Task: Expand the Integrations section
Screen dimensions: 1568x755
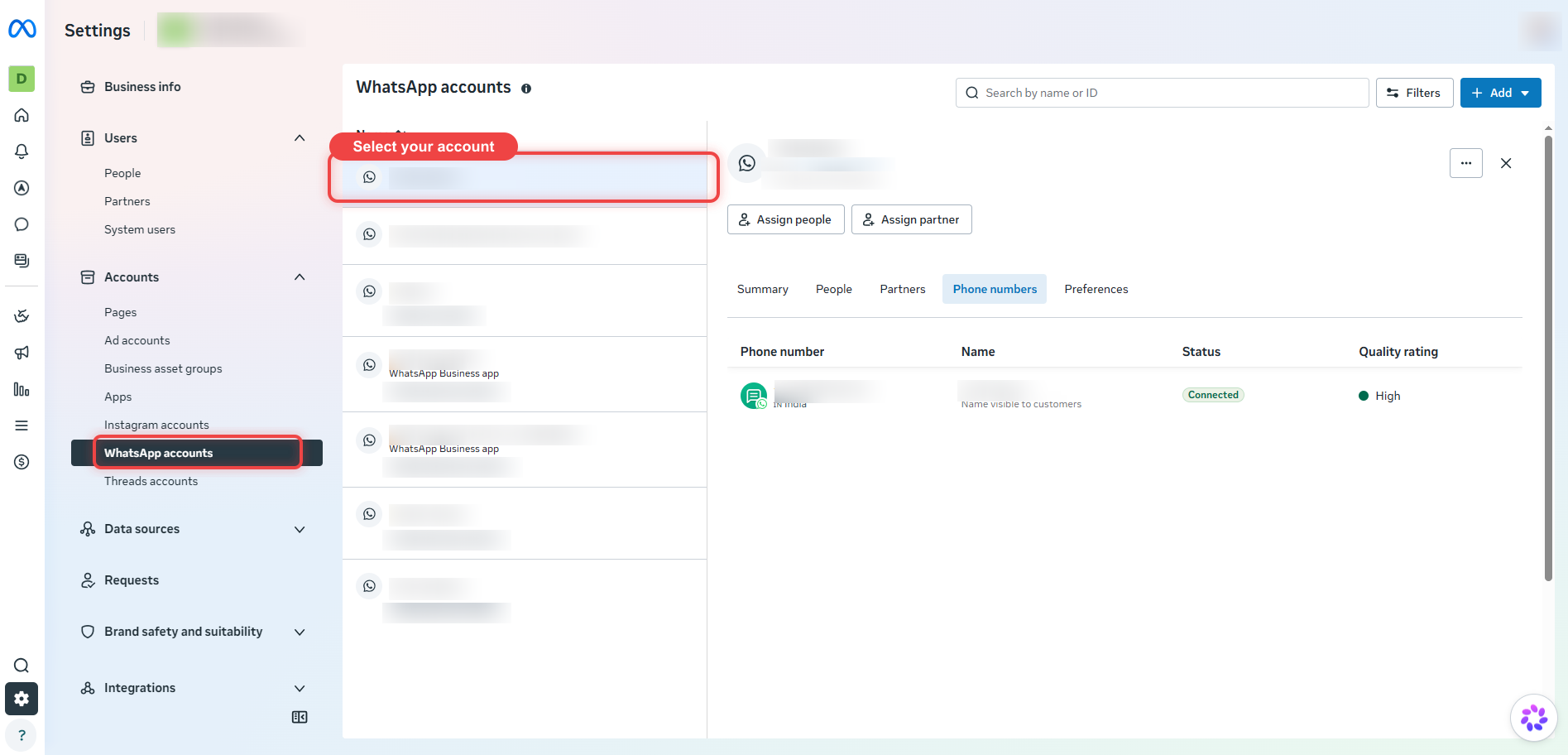Action: click(300, 688)
